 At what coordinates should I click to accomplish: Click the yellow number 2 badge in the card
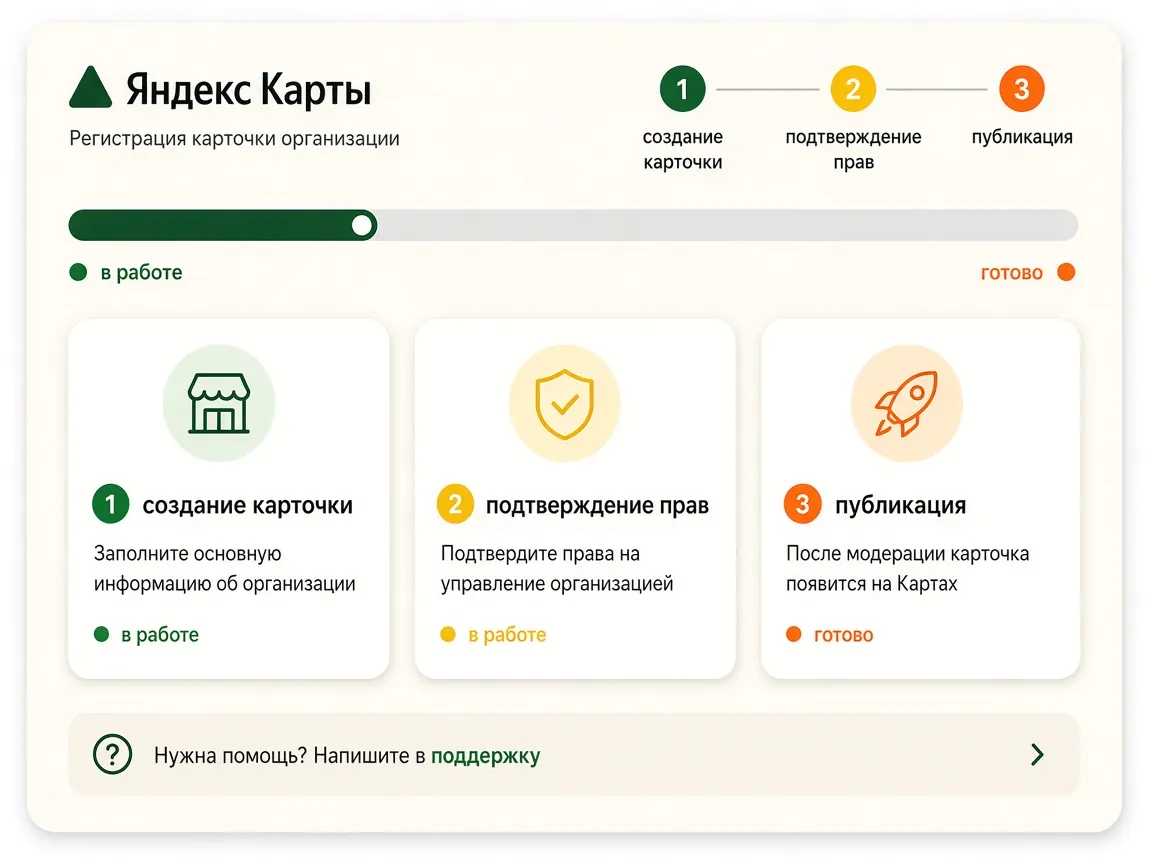[456, 504]
